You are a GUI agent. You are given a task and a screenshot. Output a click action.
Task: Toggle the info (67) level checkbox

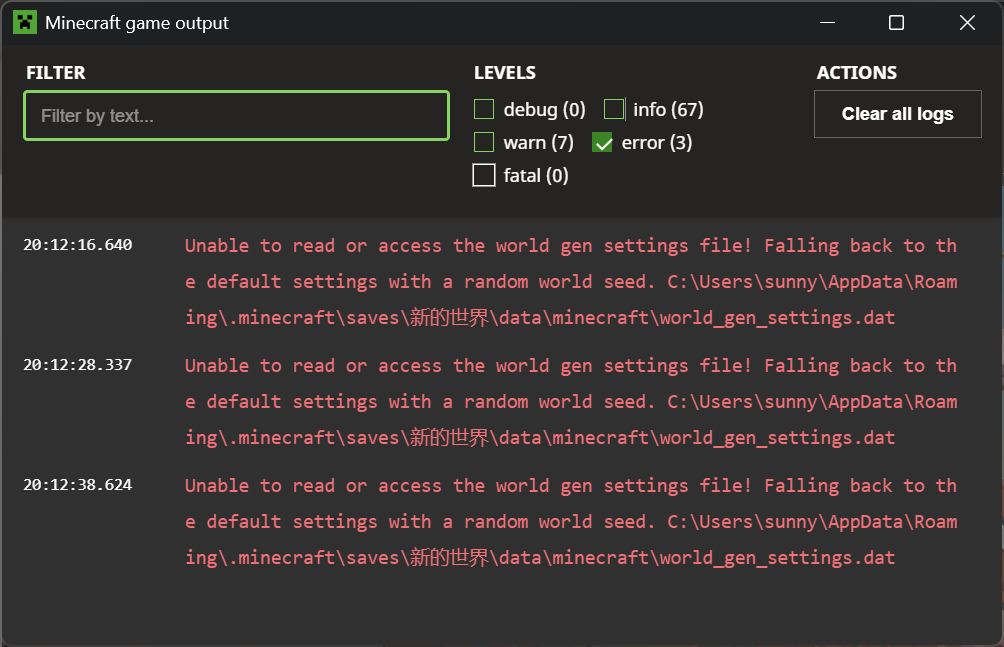(614, 110)
